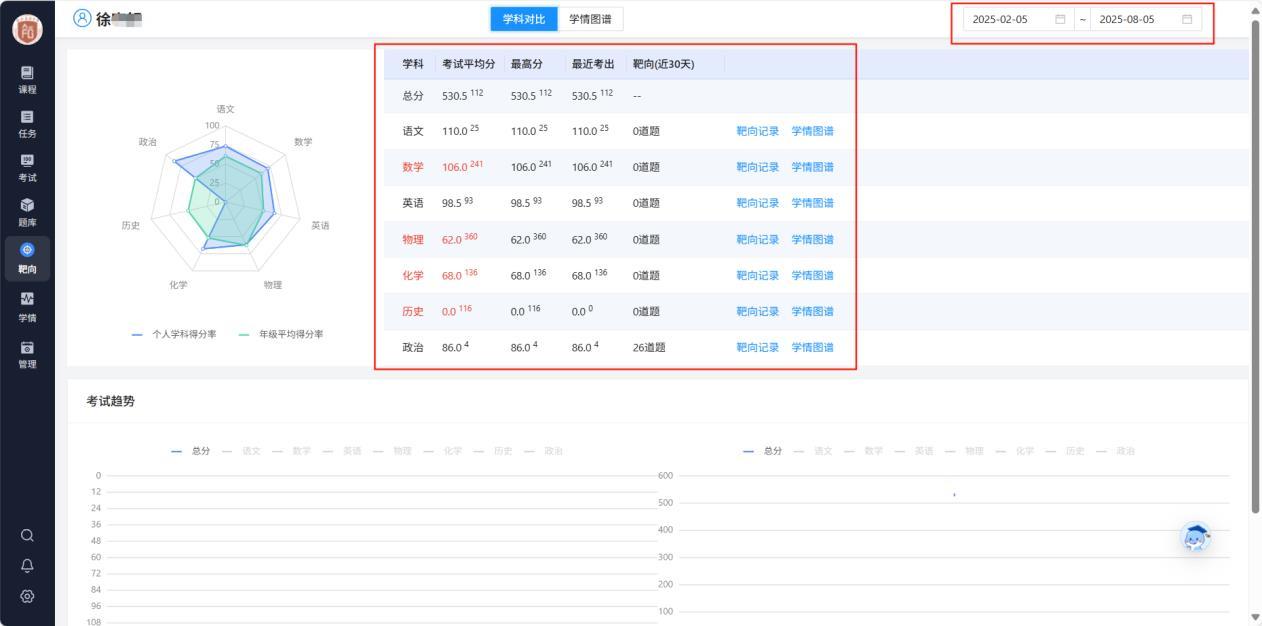This screenshot has width=1262, height=626.
Task: Toggle 个人学科得分率 radar legend
Action: (x=174, y=334)
